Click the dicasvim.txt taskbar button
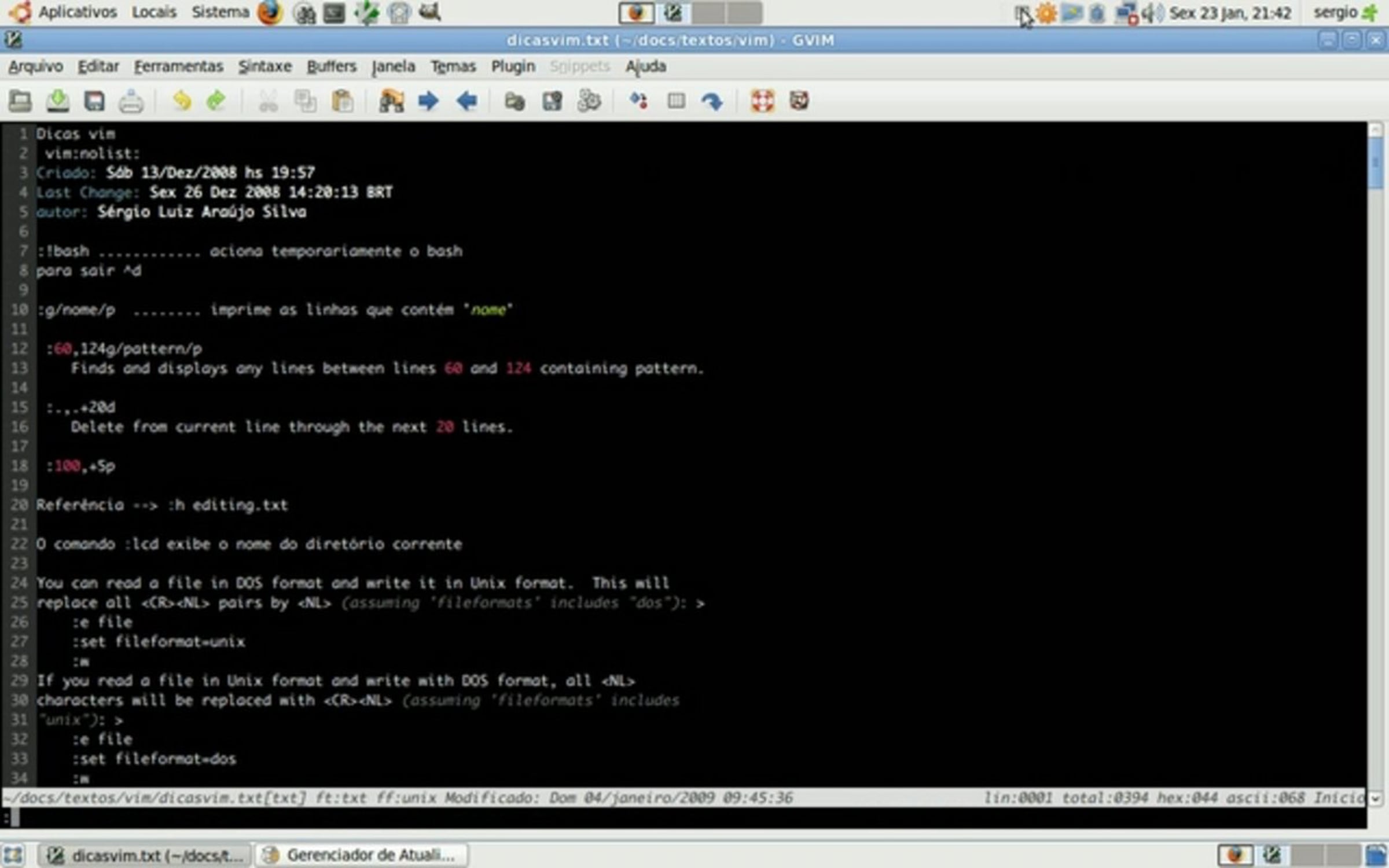1389x868 pixels. (x=145, y=855)
